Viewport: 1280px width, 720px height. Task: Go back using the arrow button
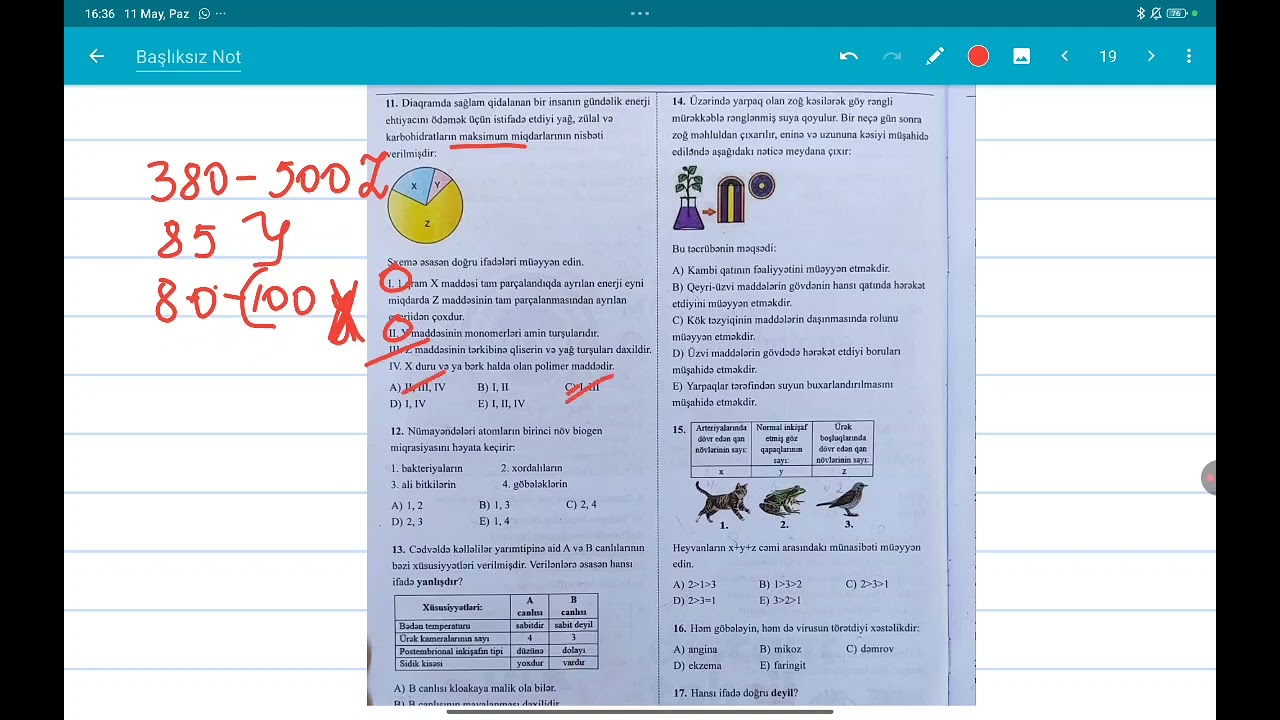(x=97, y=57)
